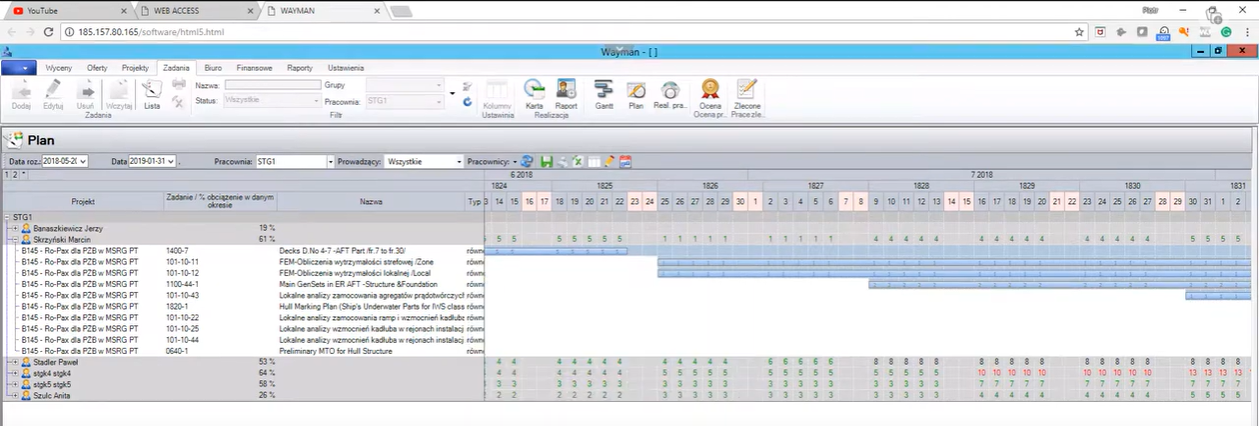Open the Prowadzący dropdown list
Viewport: 1259px width, 426px height.
tap(459, 161)
